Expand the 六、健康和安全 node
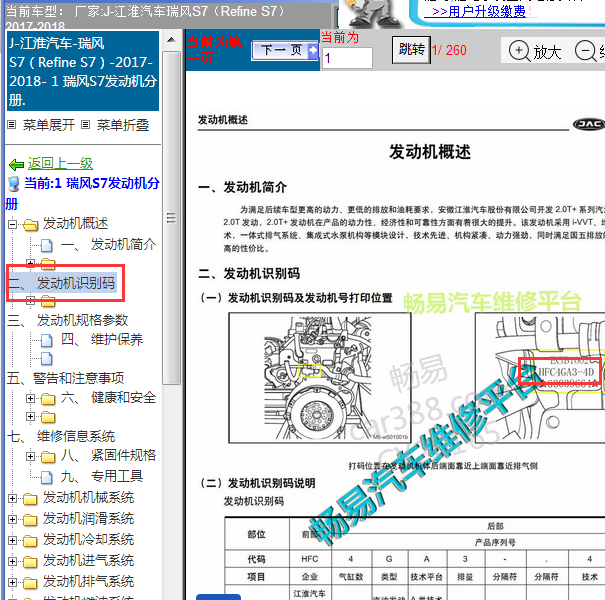This screenshot has width=605, height=600. pos(30,398)
